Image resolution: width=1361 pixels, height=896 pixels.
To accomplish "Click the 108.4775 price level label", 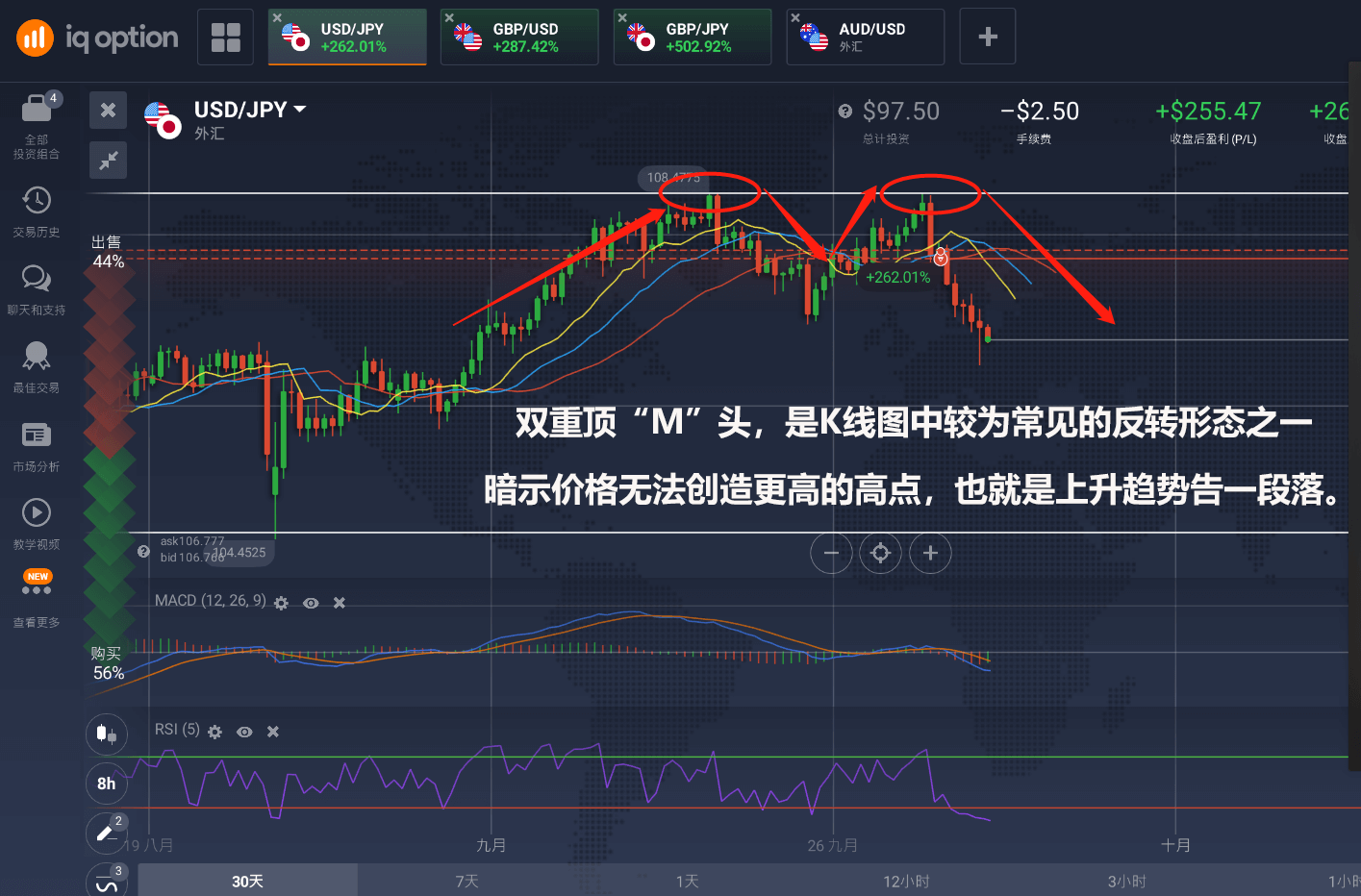I will [673, 178].
